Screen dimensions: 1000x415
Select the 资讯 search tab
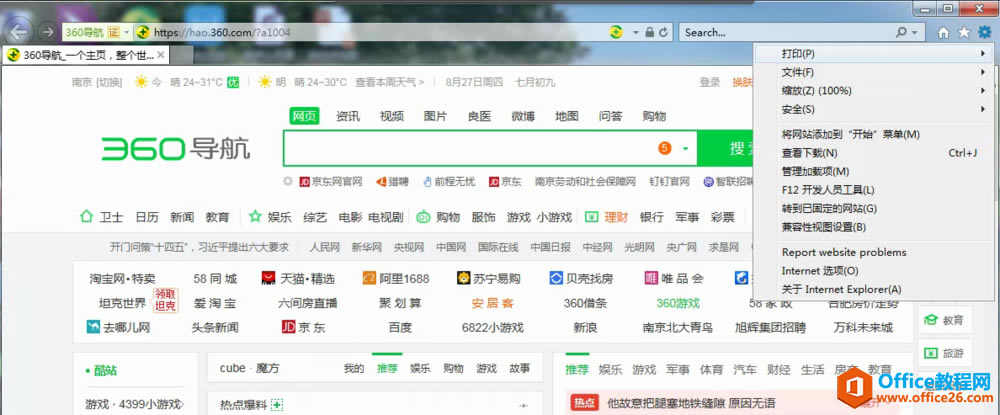348,116
